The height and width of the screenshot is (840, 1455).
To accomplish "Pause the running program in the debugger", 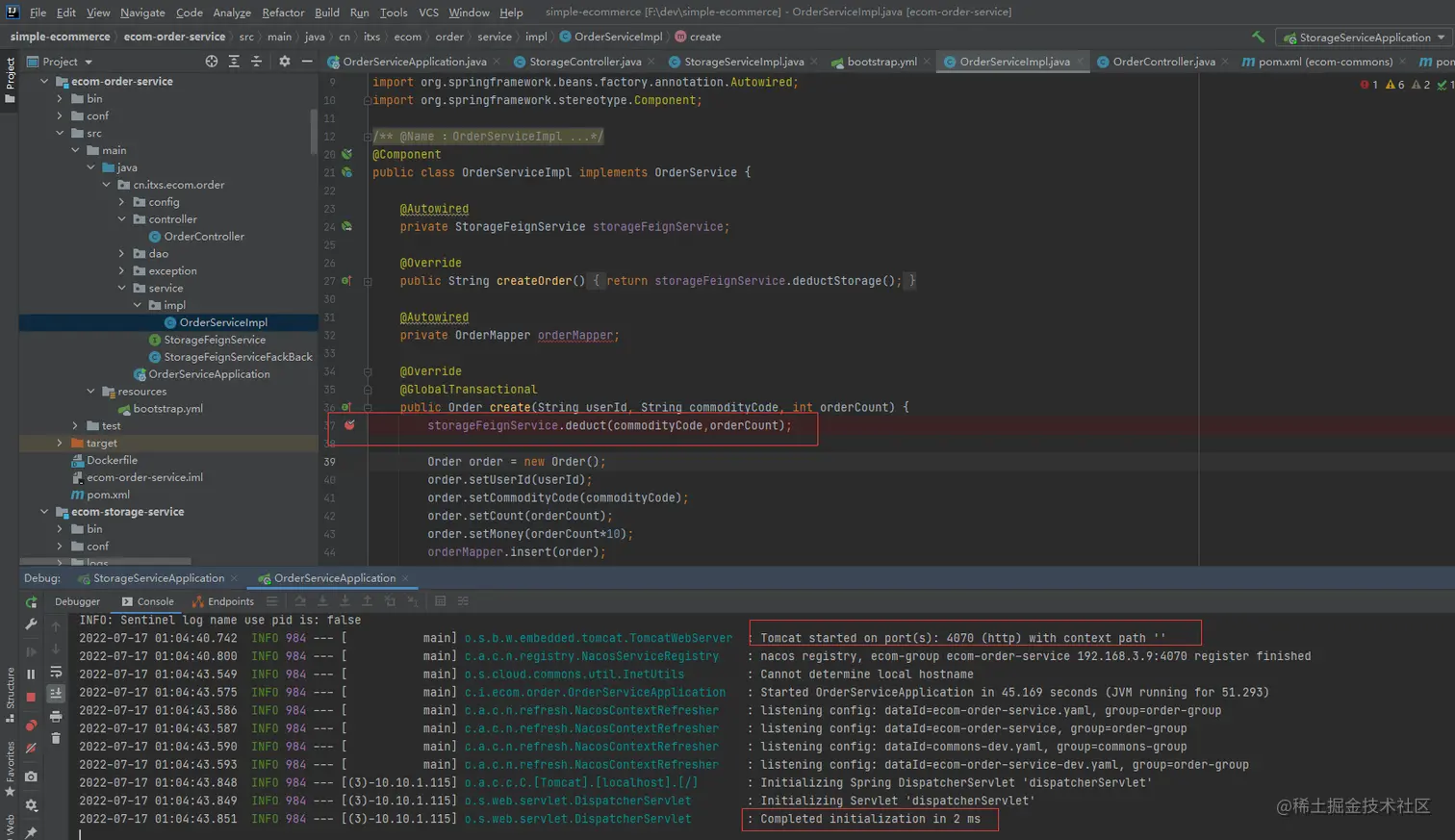I will 31,674.
